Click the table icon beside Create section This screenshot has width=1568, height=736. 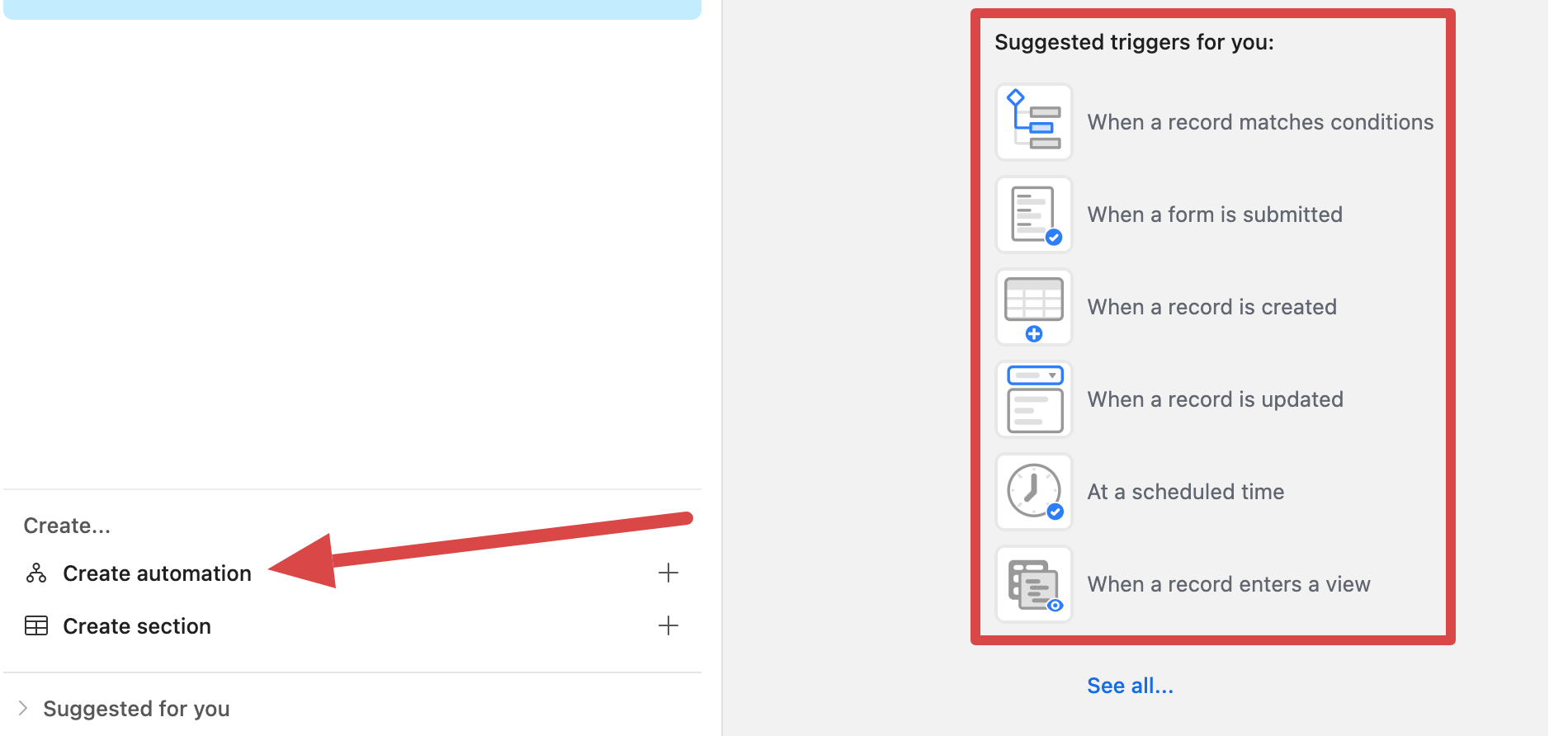(36, 626)
